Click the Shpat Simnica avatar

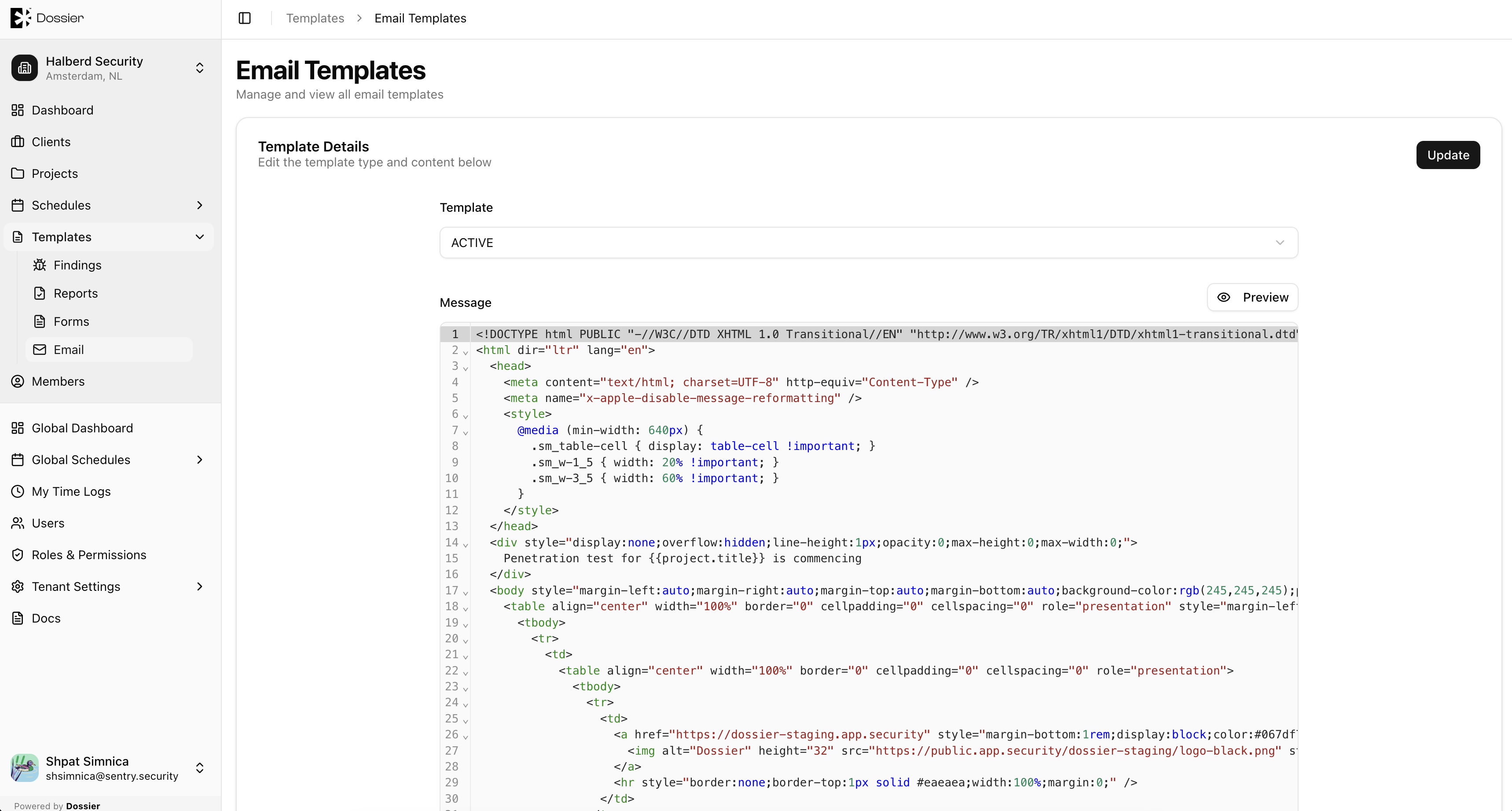click(25, 768)
